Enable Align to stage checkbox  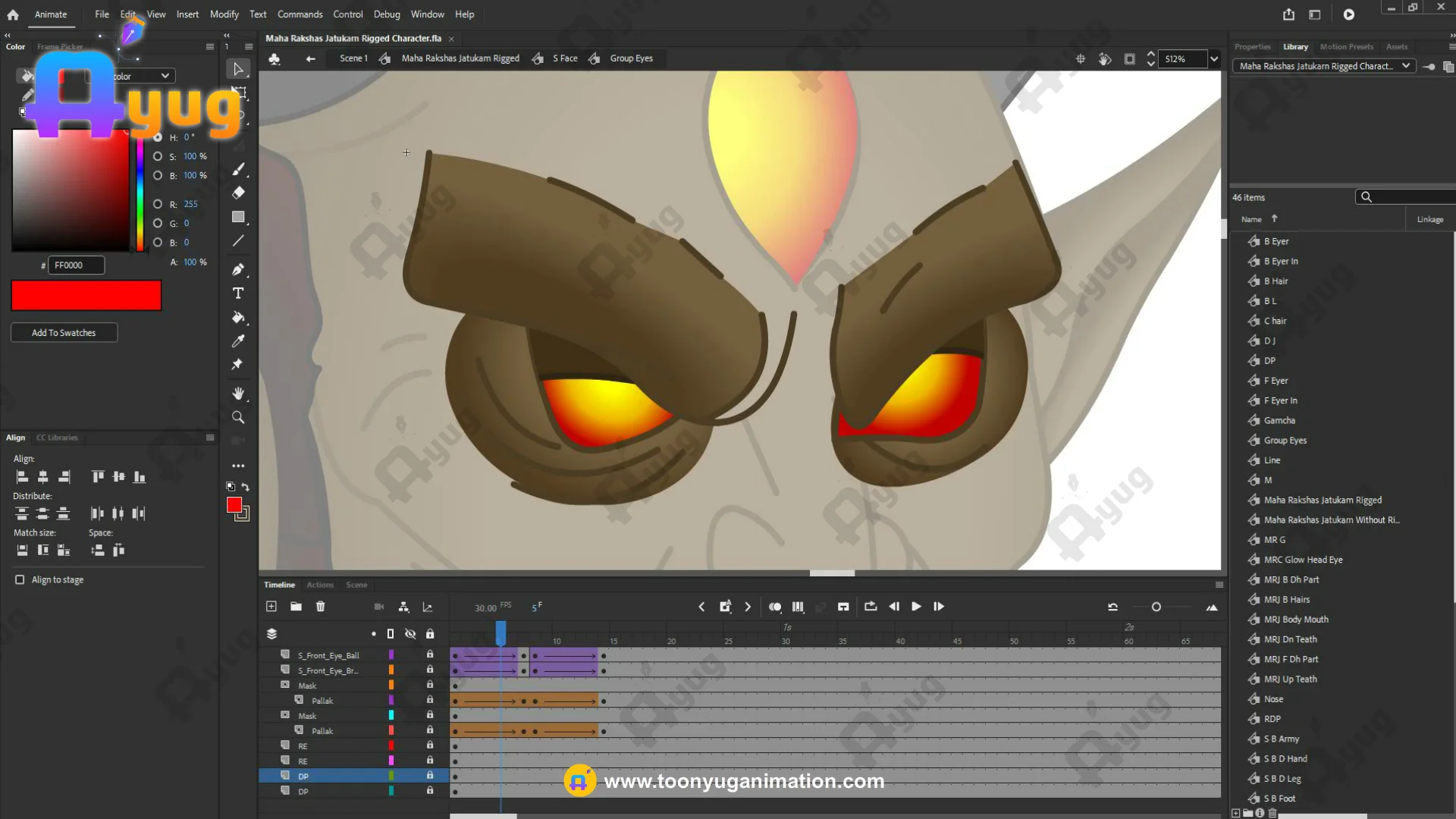(x=20, y=579)
